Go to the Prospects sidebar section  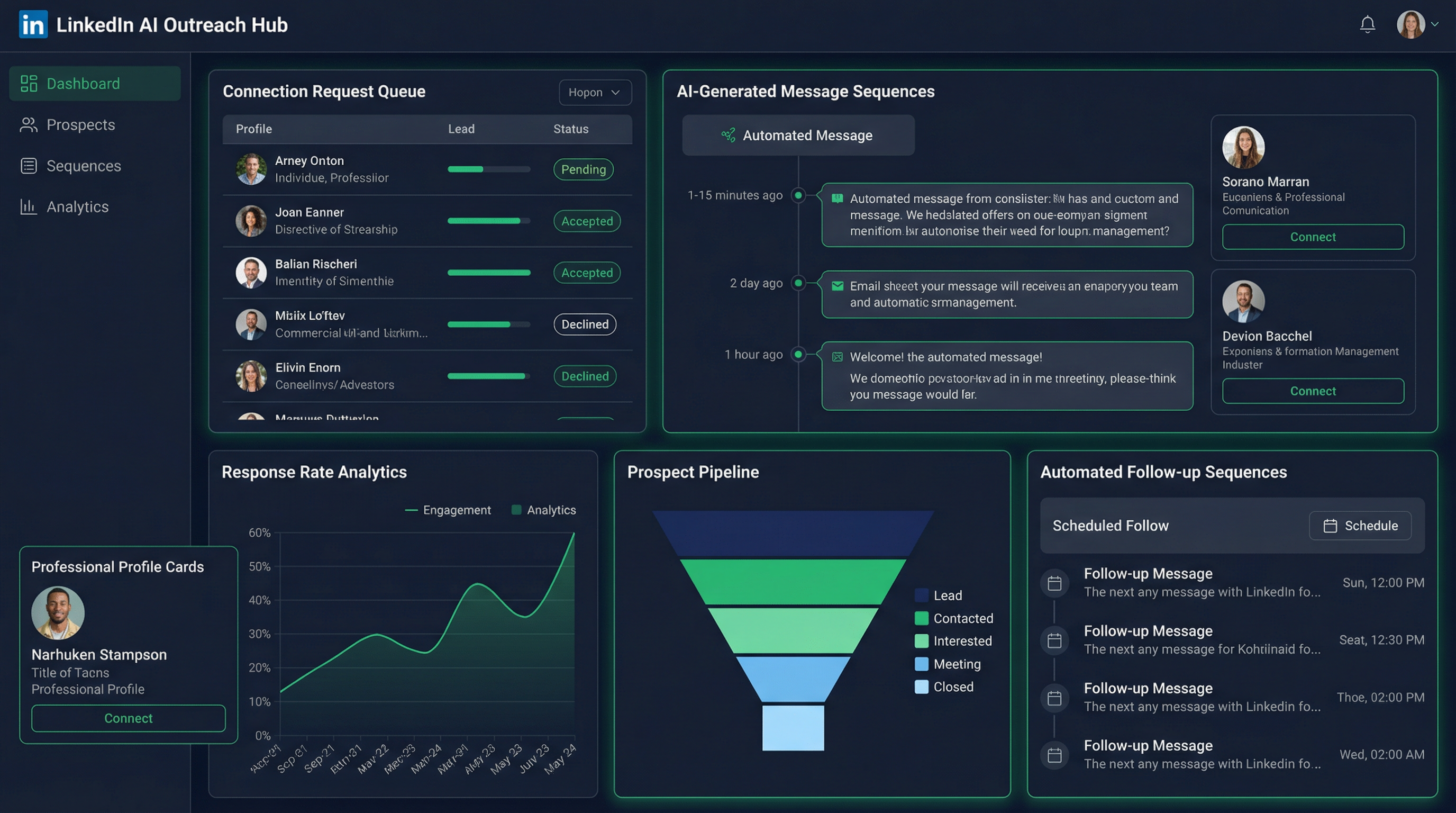tap(80, 125)
